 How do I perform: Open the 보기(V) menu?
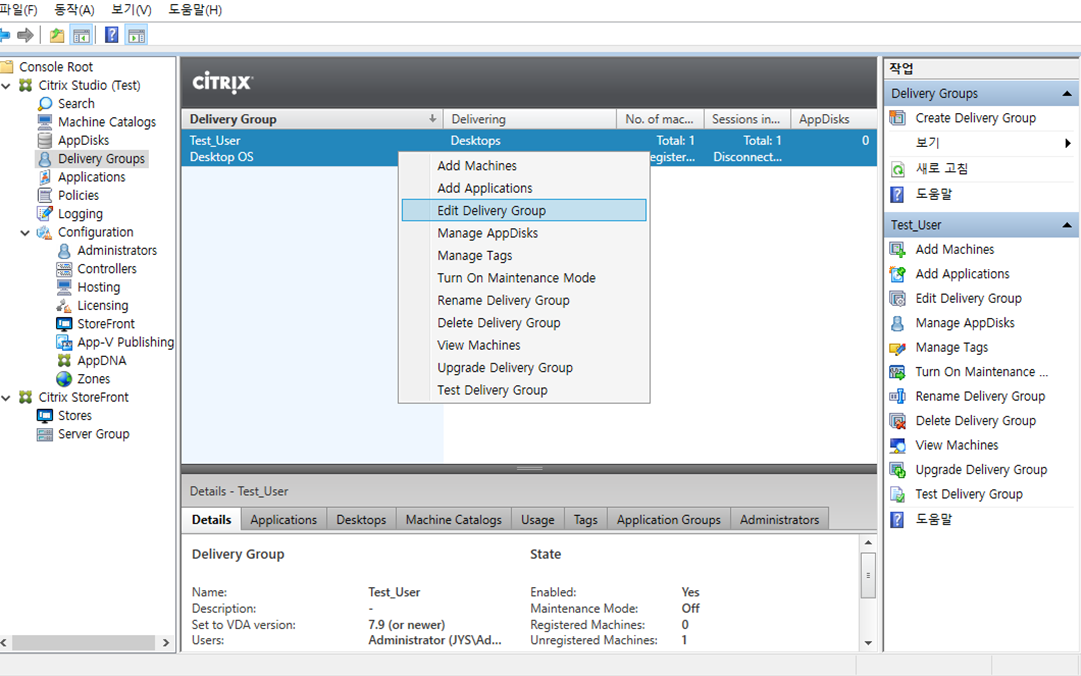click(x=131, y=10)
